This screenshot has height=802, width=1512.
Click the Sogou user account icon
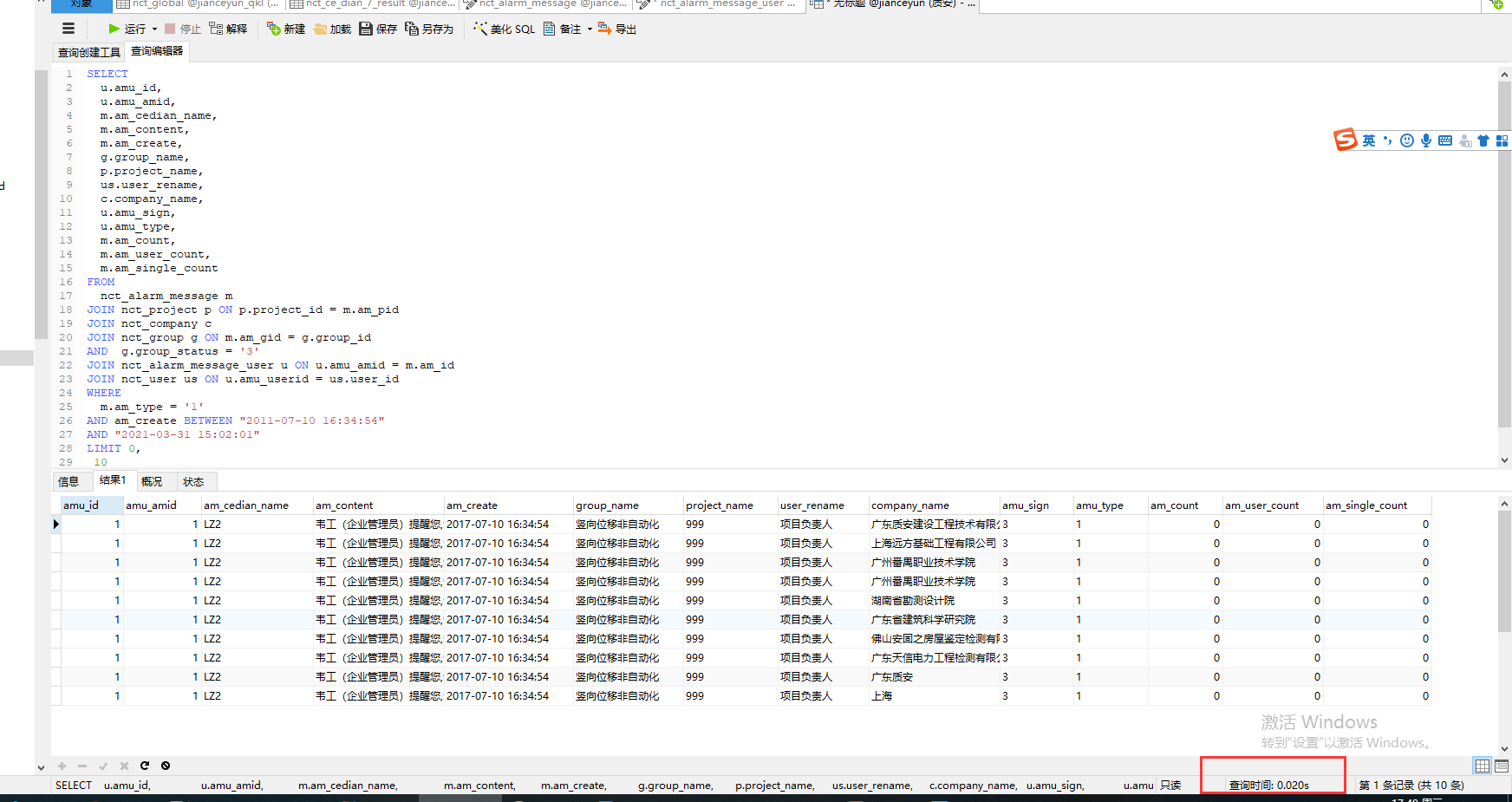(1465, 140)
